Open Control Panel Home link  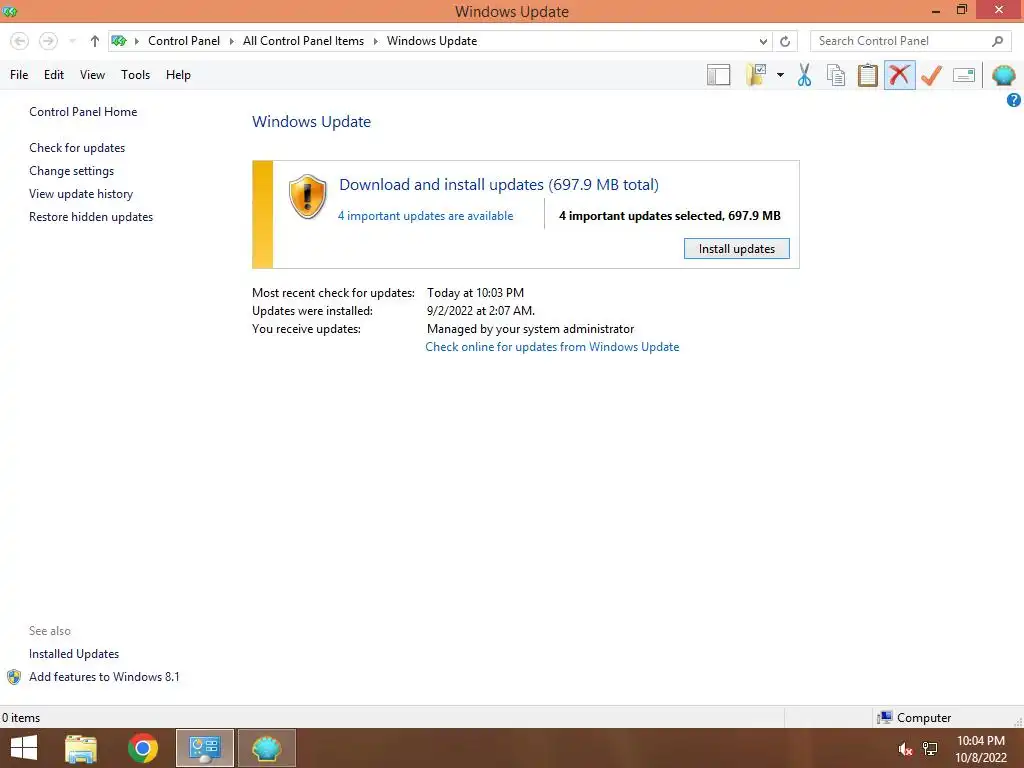coord(83,112)
